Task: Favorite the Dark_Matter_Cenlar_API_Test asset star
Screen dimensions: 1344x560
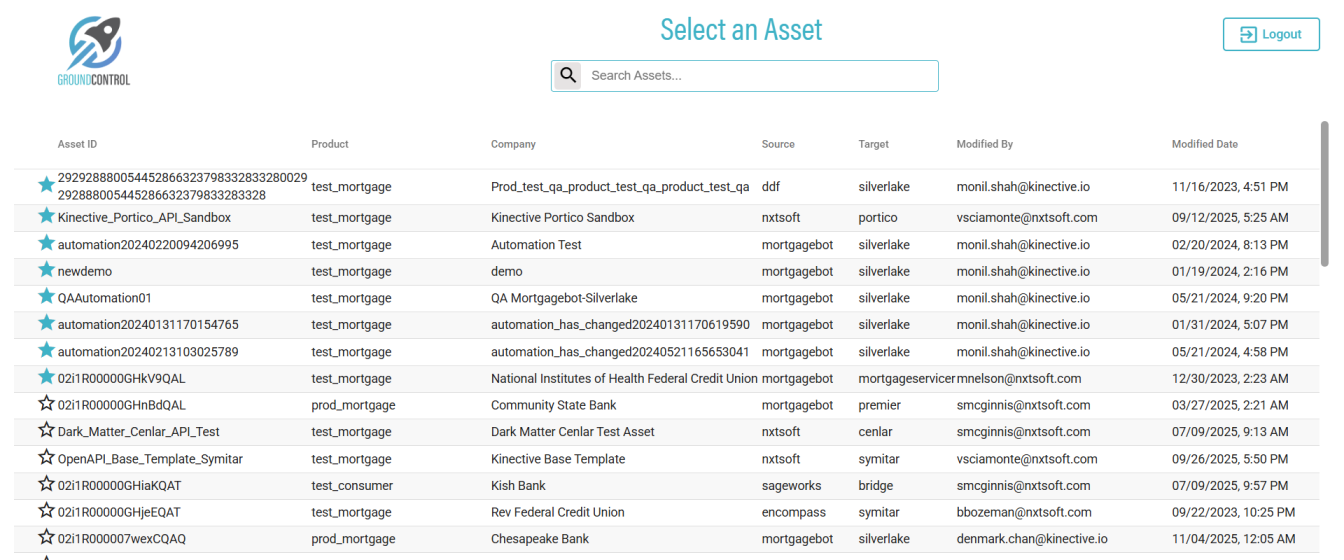Action: tap(46, 431)
